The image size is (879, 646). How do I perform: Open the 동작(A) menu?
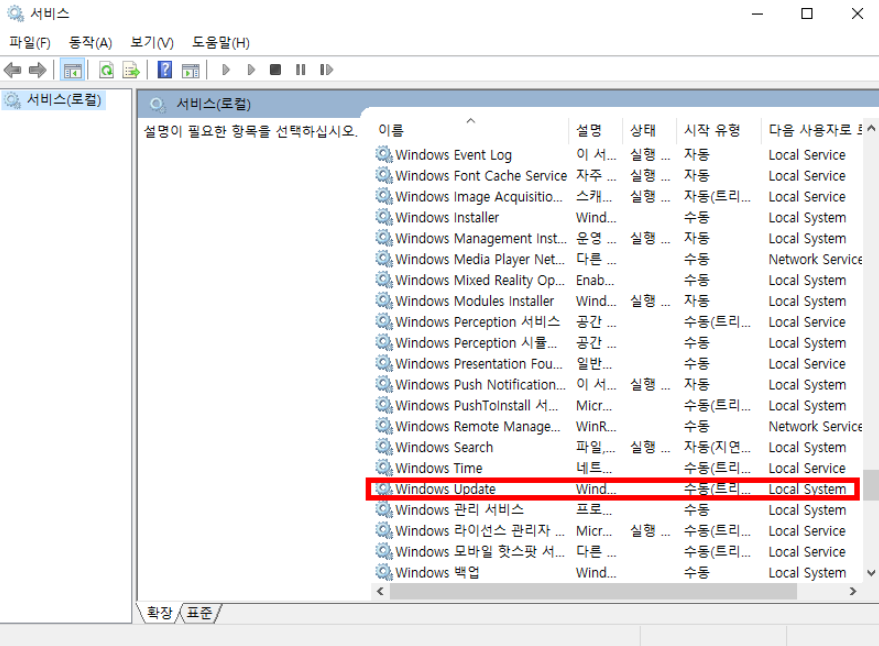[x=90, y=43]
